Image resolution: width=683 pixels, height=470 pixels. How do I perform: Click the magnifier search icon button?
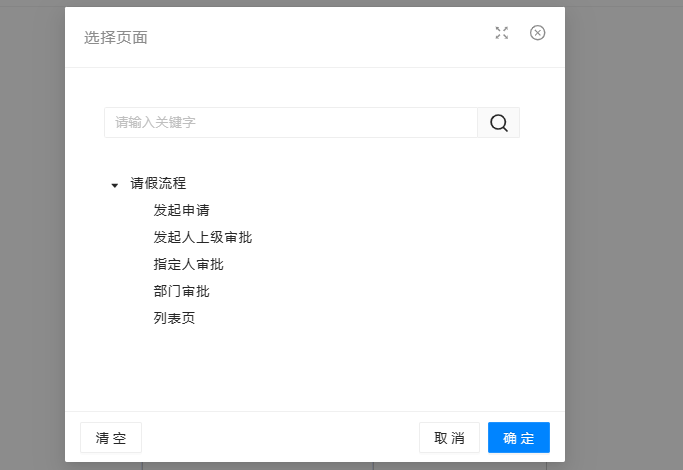pyautogui.click(x=498, y=123)
